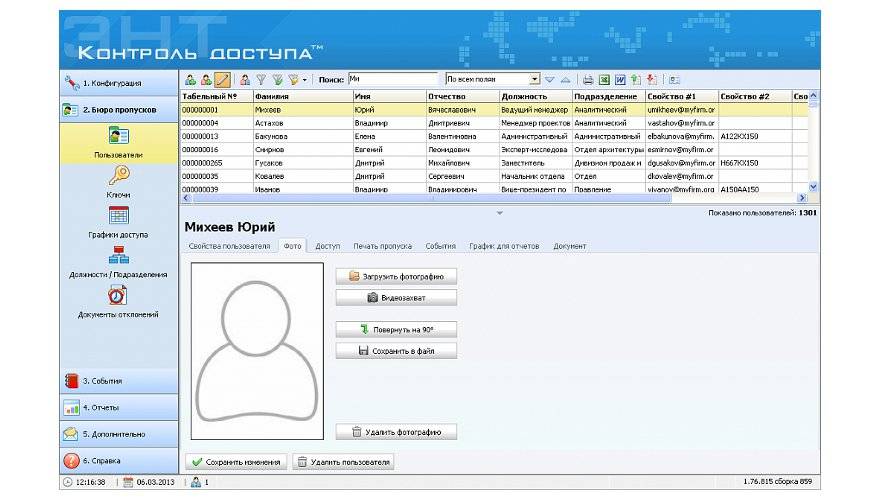Open Графики доступа schedule icon
This screenshot has width=880, height=500.
(x=118, y=216)
